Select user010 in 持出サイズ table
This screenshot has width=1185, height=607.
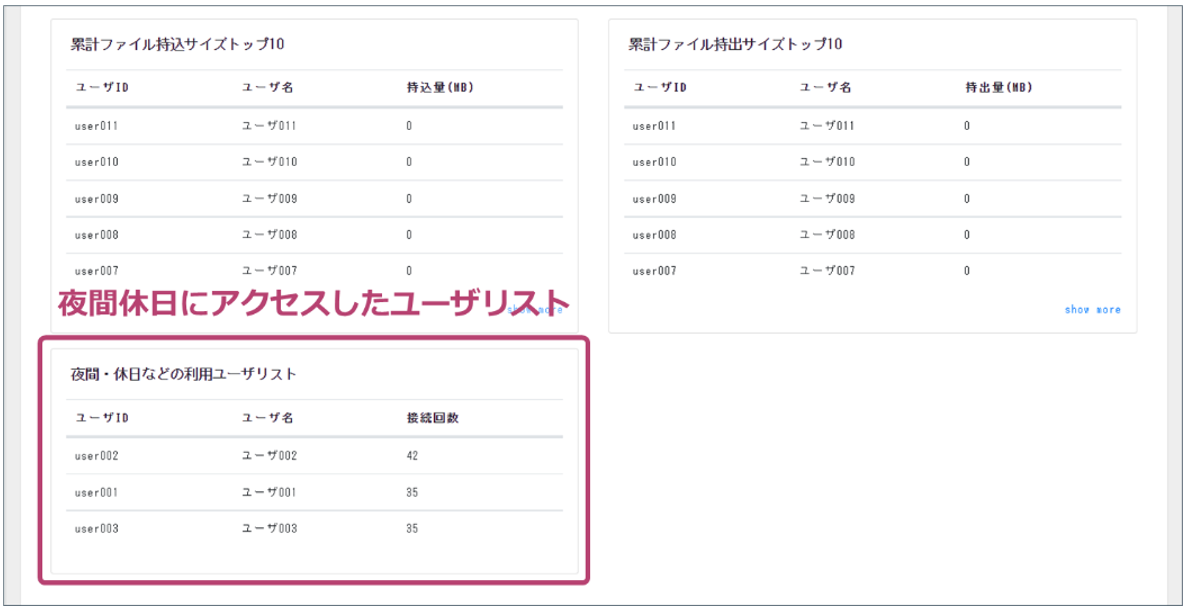654,162
